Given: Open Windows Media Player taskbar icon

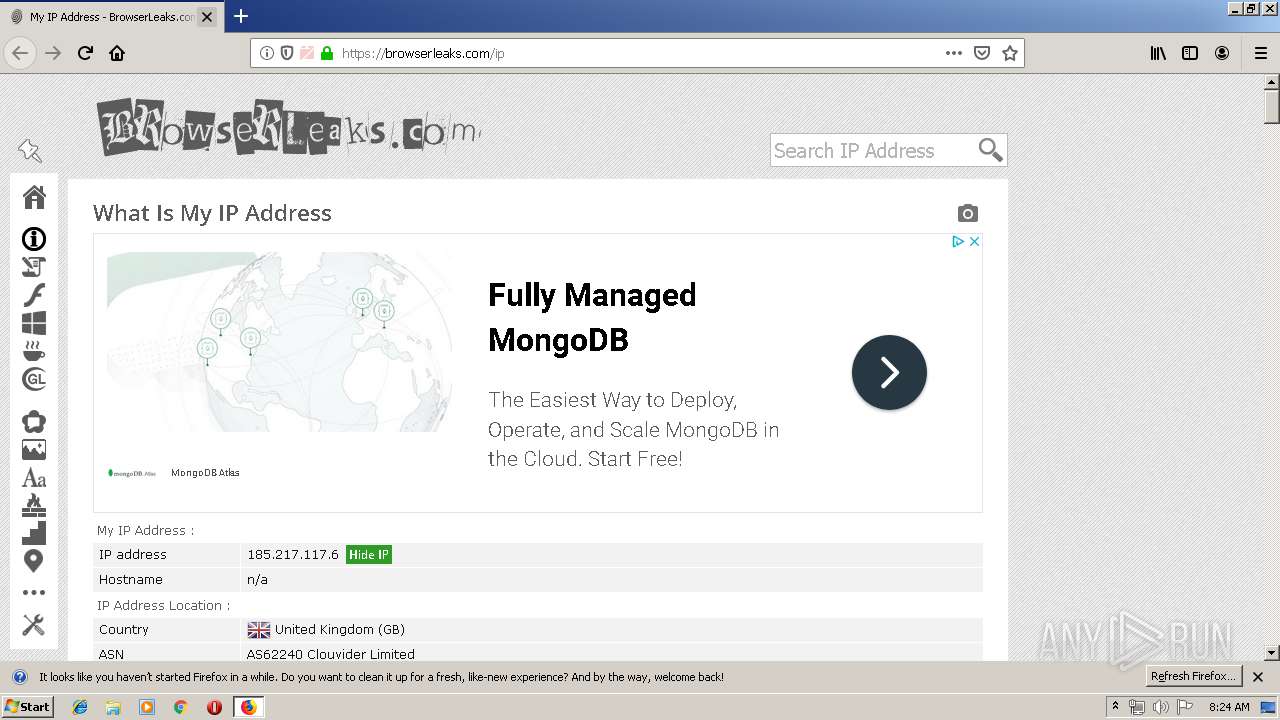Looking at the screenshot, I should [147, 707].
